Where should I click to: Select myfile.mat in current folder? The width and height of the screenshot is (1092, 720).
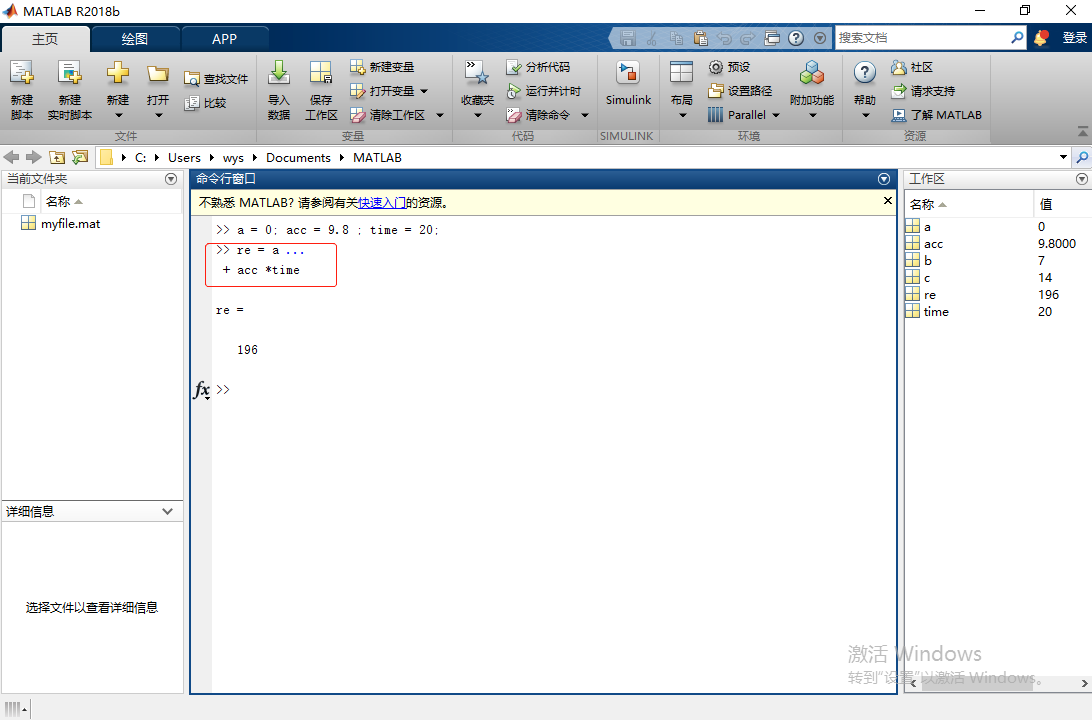tap(70, 224)
